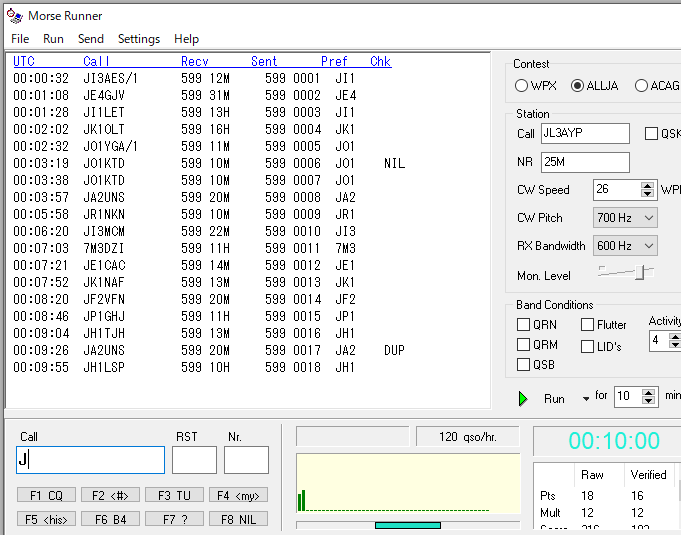
Task: Click the run duration minutes field 10
Action: (628, 396)
